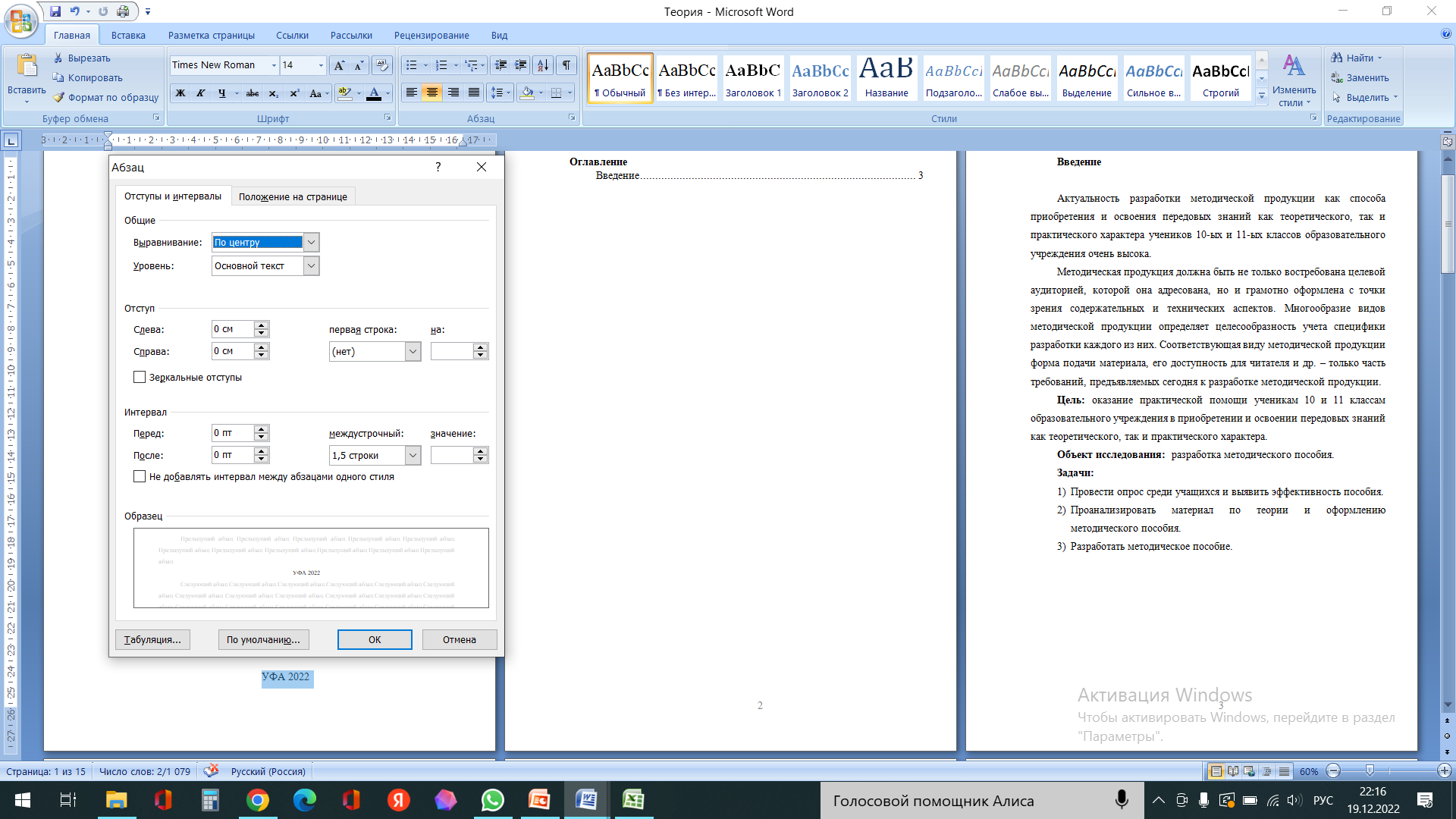Image resolution: width=1456 pixels, height=819 pixels.
Task: Click the bulleted list icon
Action: (x=412, y=65)
